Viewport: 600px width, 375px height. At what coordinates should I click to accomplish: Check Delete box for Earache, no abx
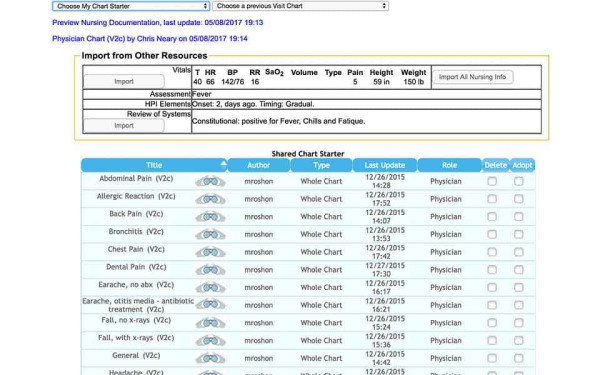pos(492,287)
